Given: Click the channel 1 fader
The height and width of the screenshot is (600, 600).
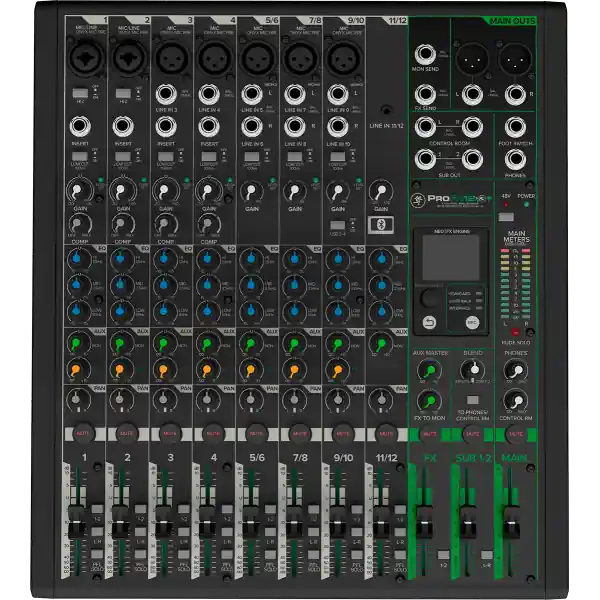Looking at the screenshot, I should click(x=77, y=522).
